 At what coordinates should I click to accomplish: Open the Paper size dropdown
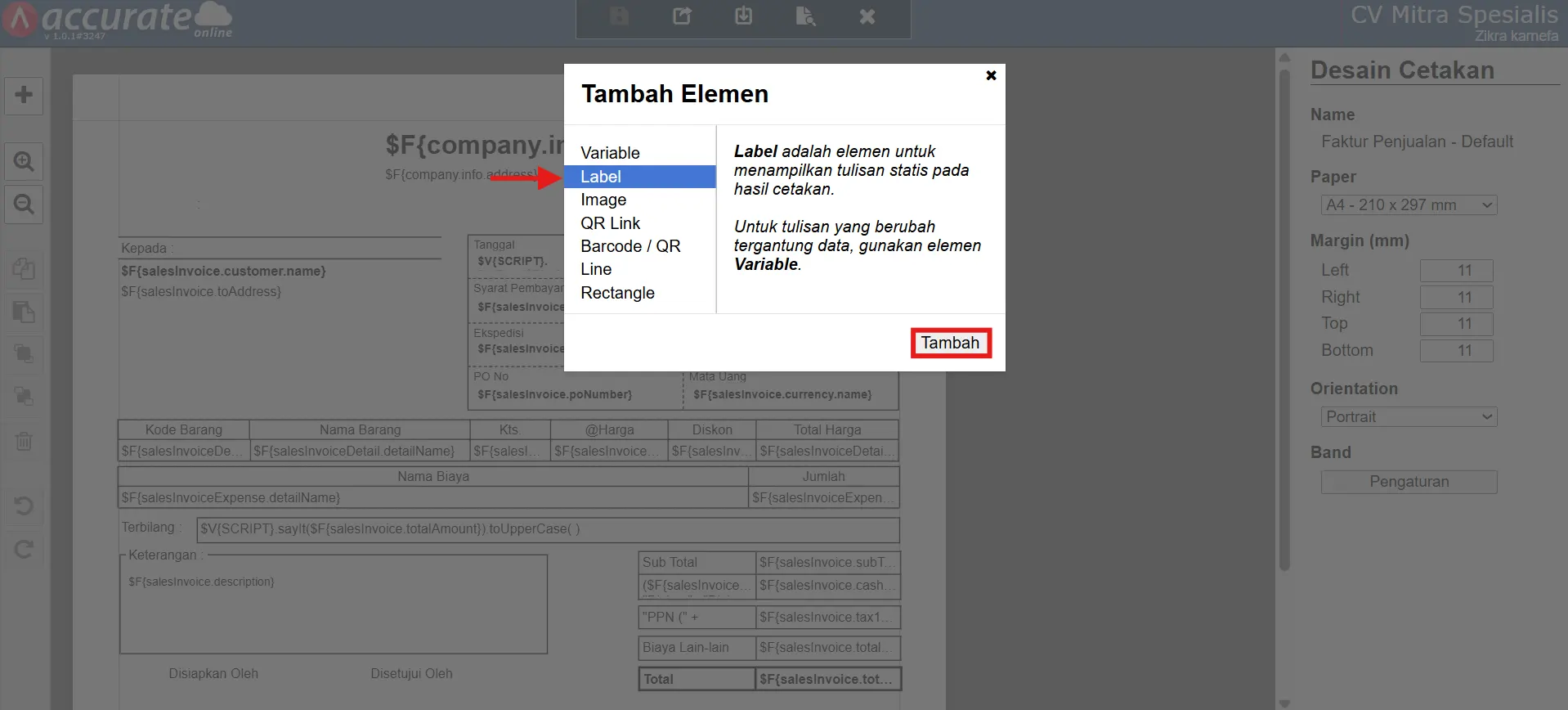[1409, 205]
